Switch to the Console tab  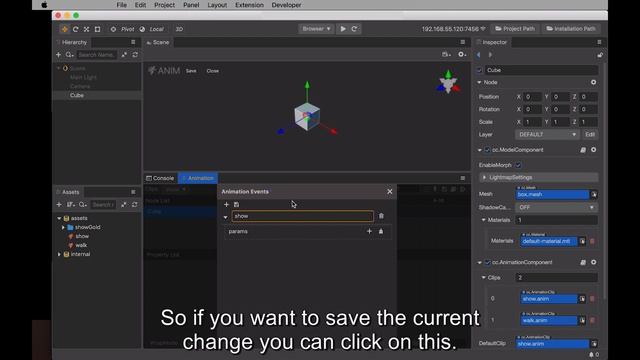pos(160,178)
